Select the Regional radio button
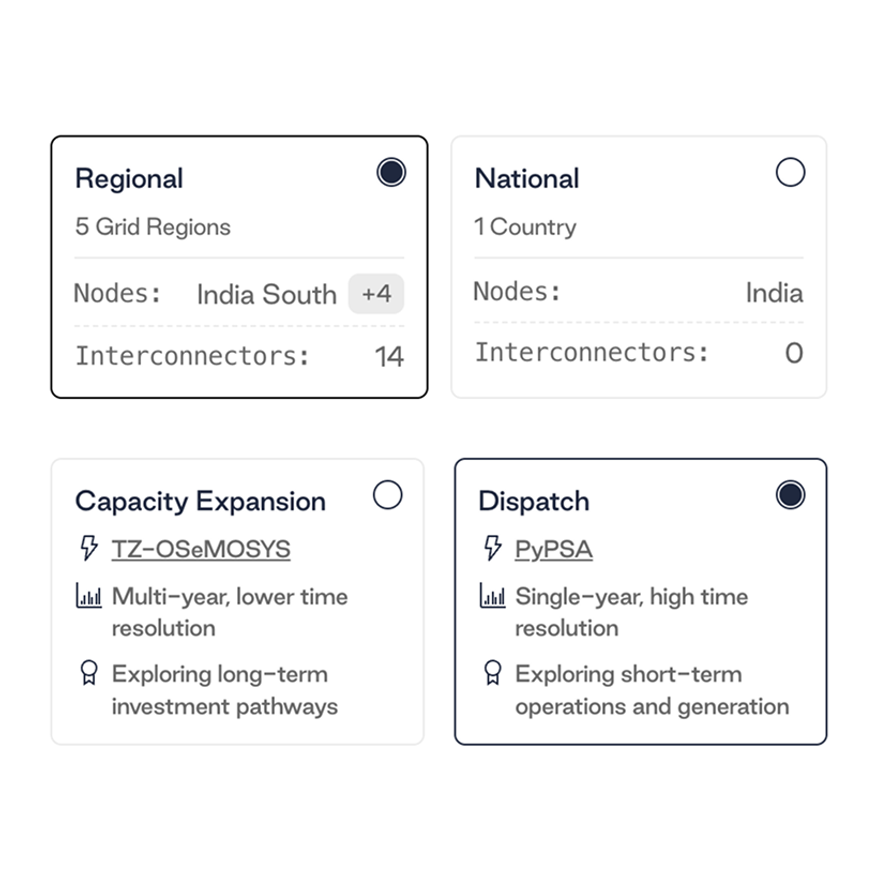 coord(391,173)
